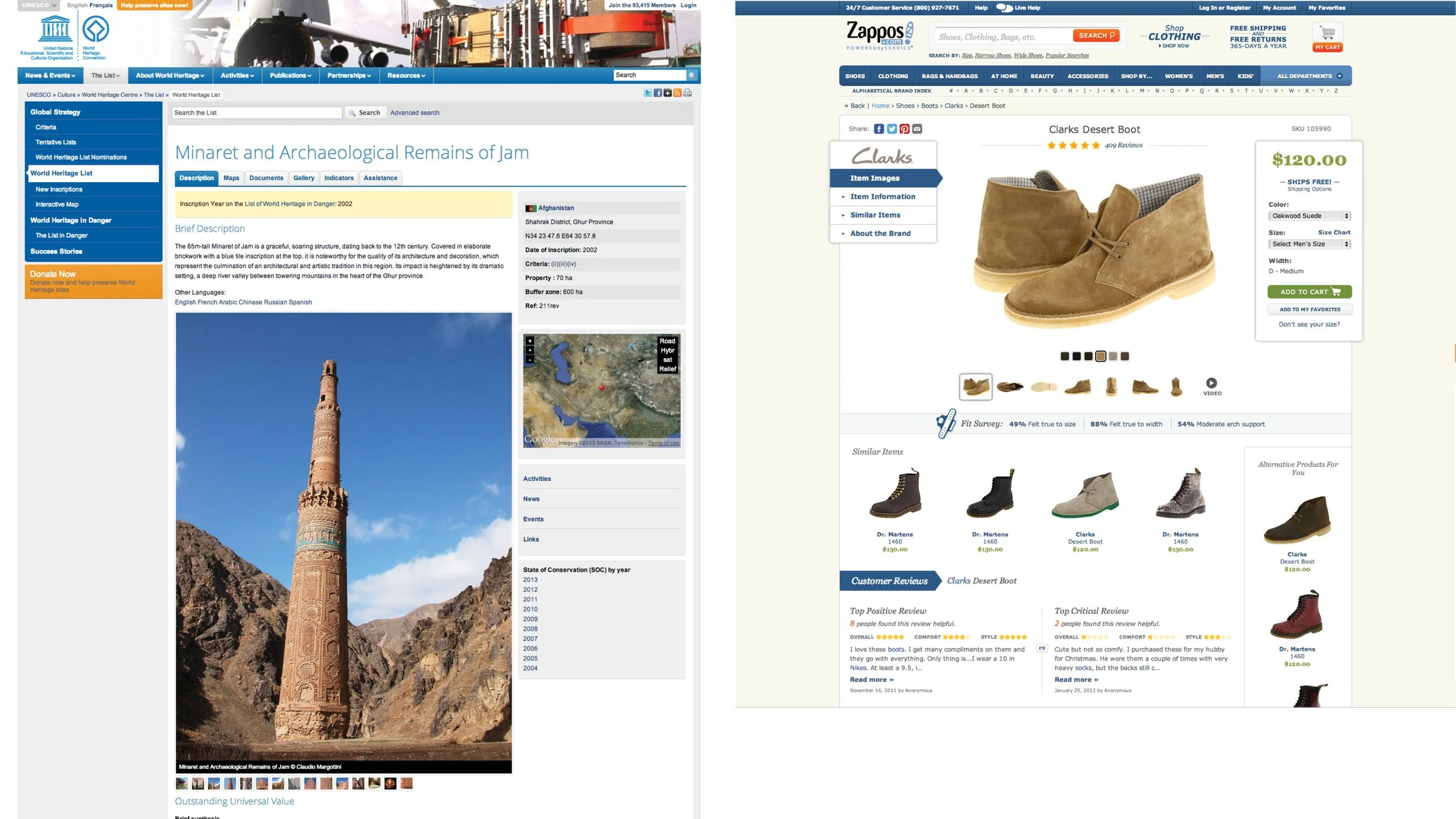The height and width of the screenshot is (819, 1456).
Task: Click magnifier icon in UNESCO top search bar
Action: coord(691,75)
